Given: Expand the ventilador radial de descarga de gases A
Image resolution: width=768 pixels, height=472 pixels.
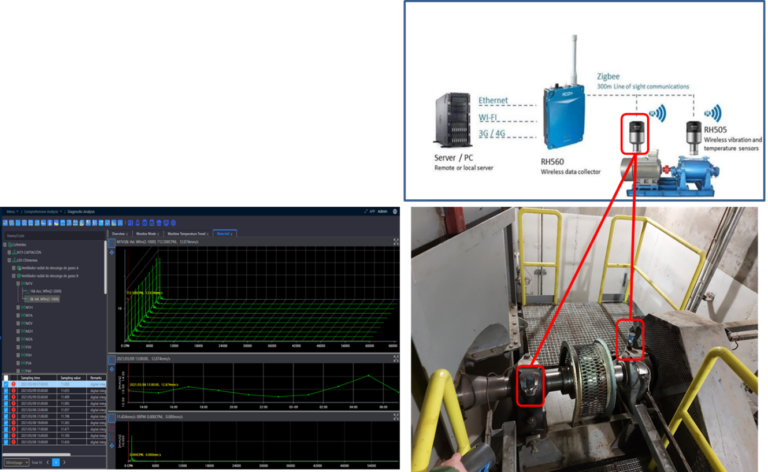Looking at the screenshot, I should pyautogui.click(x=13, y=268).
